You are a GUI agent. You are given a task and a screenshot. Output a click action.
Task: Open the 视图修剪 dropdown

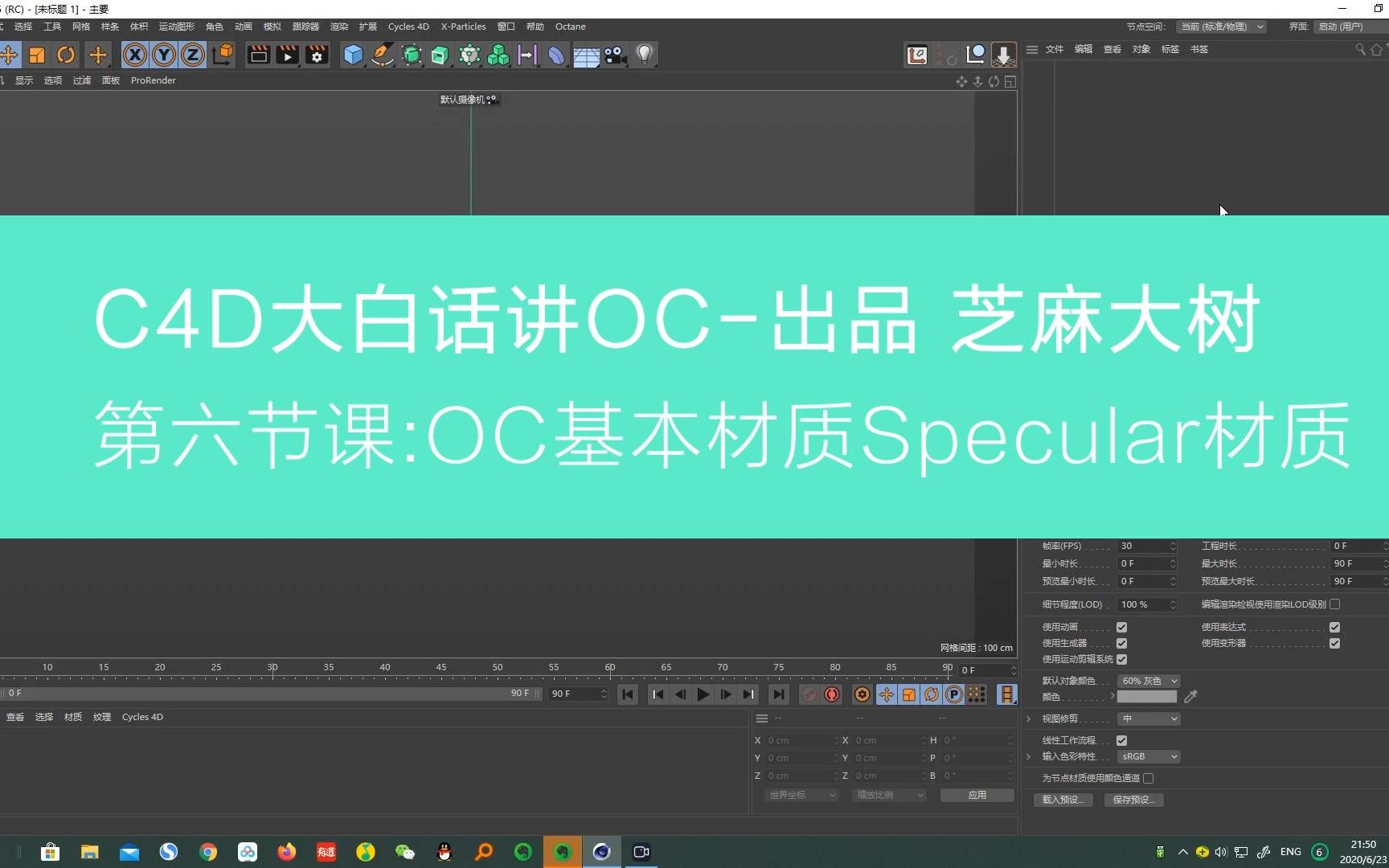(1149, 719)
